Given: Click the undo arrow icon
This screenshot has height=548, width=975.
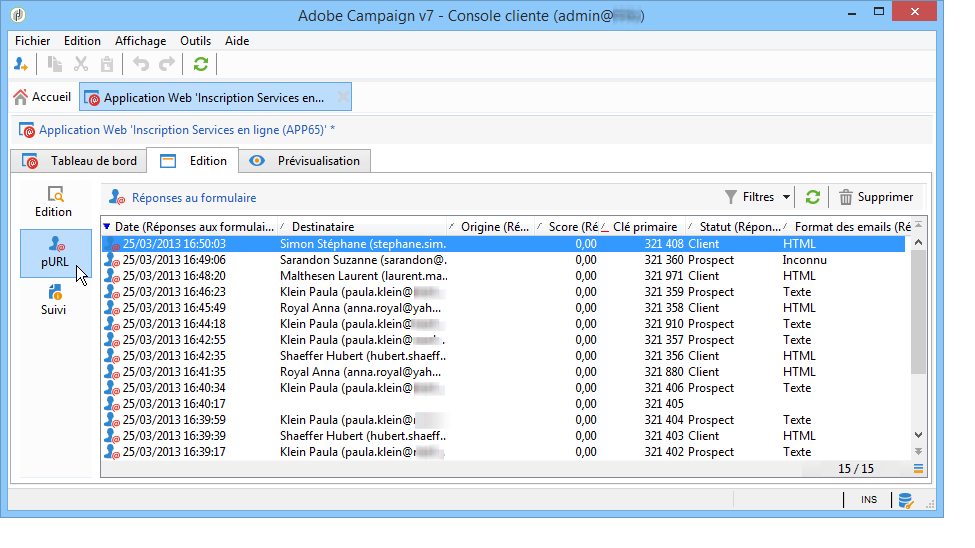Looking at the screenshot, I should [141, 64].
